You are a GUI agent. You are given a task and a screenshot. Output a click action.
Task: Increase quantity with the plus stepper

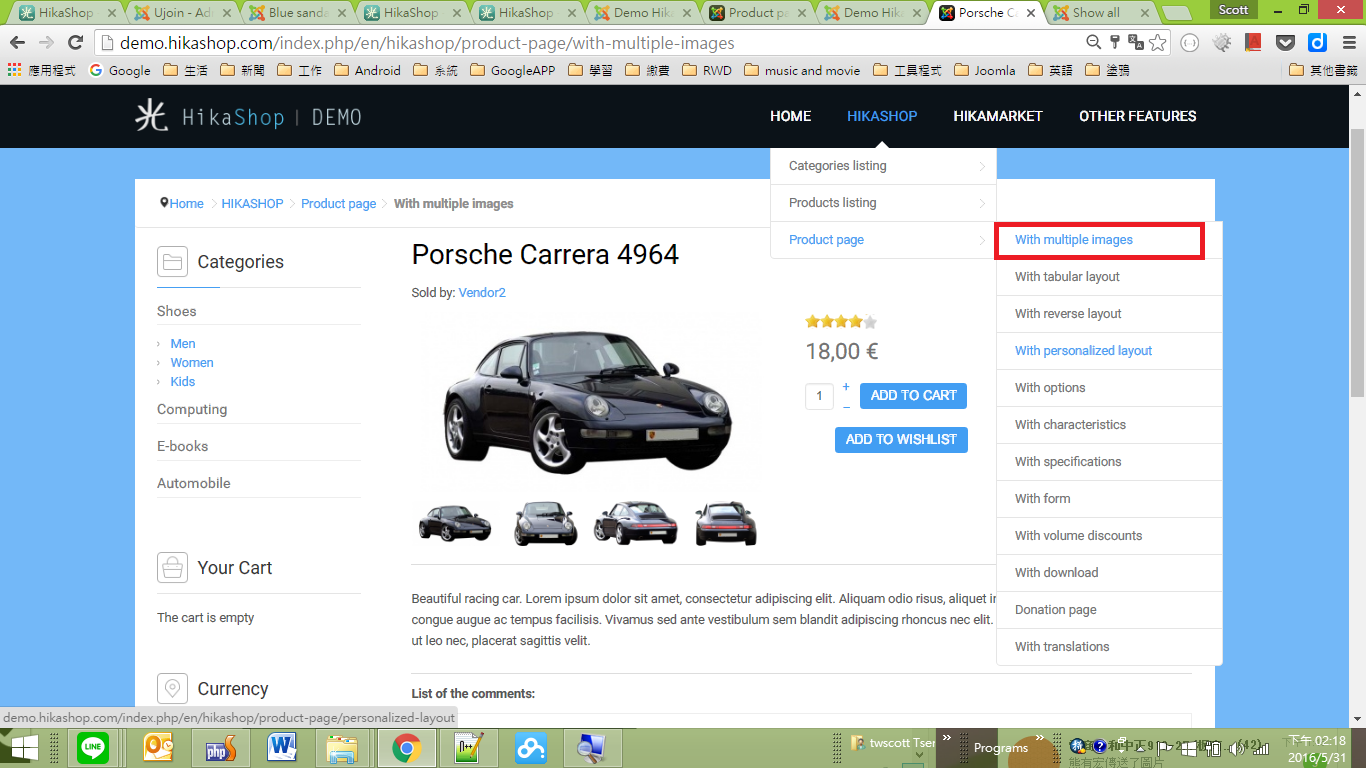point(846,387)
